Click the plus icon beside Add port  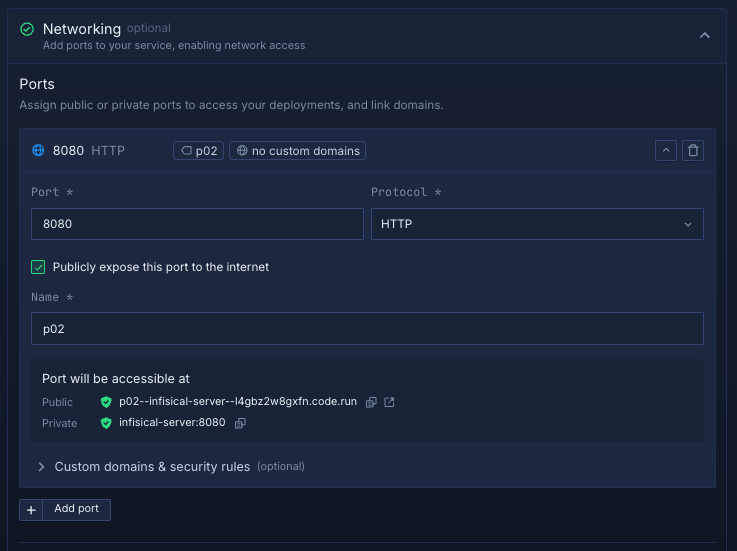pyautogui.click(x=31, y=509)
